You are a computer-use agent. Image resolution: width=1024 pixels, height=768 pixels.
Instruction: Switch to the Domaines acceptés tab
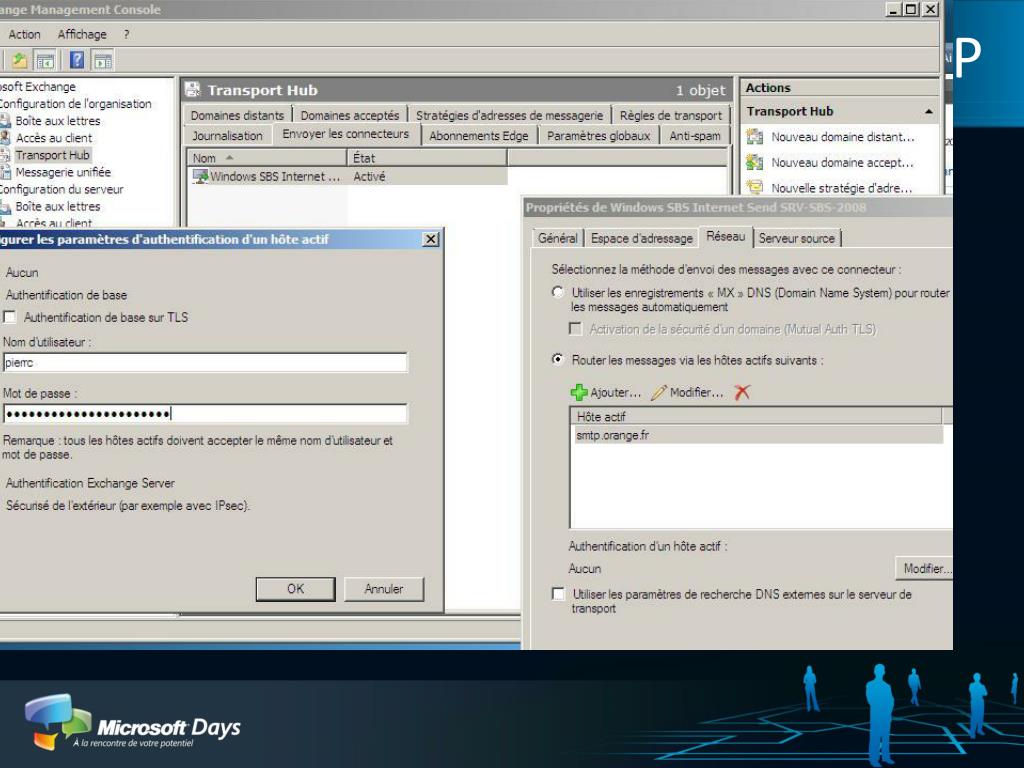(x=349, y=116)
